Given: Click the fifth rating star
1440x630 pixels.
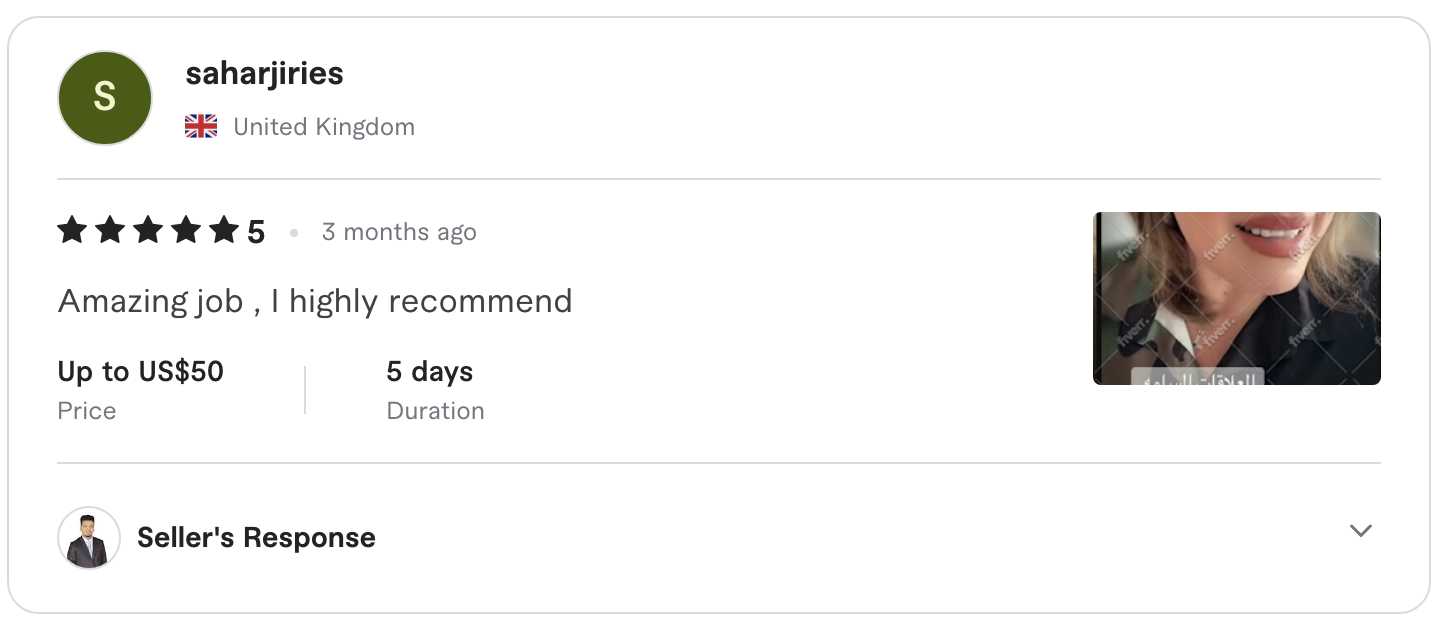Looking at the screenshot, I should pos(224,231).
